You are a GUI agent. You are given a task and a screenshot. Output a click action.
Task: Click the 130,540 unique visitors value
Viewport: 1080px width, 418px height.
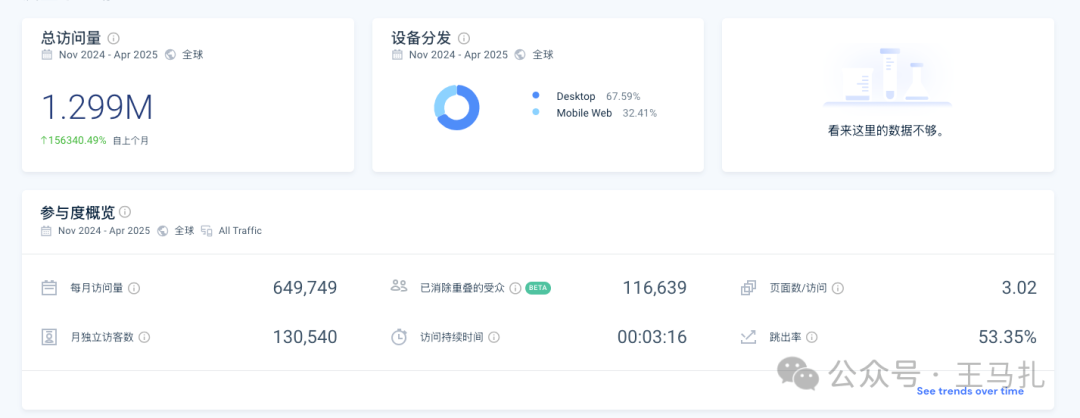coord(305,337)
